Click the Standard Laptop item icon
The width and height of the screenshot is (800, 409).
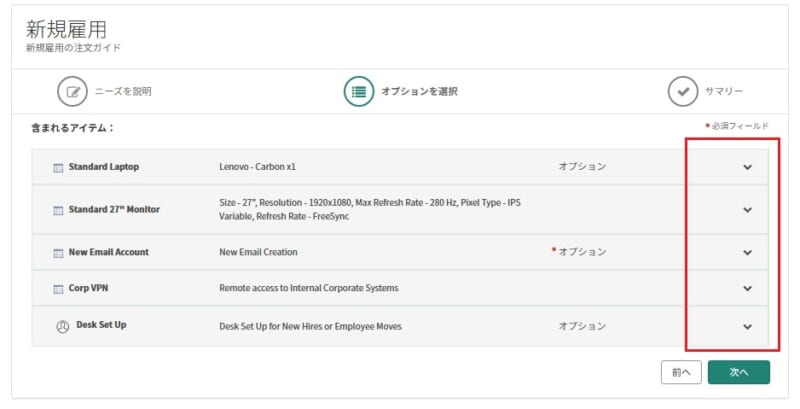click(x=58, y=167)
